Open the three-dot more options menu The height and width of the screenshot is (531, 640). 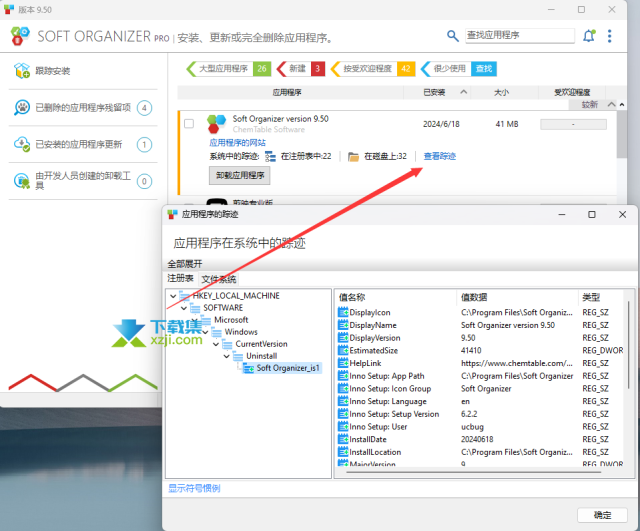point(609,36)
